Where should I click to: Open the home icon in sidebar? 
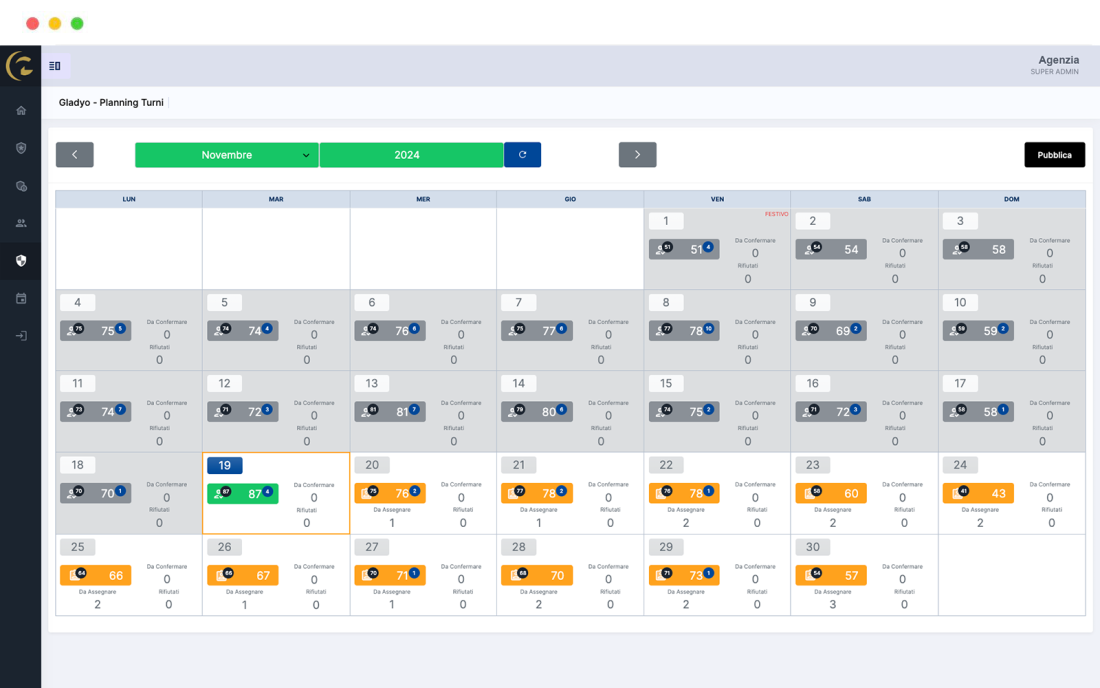[21, 111]
